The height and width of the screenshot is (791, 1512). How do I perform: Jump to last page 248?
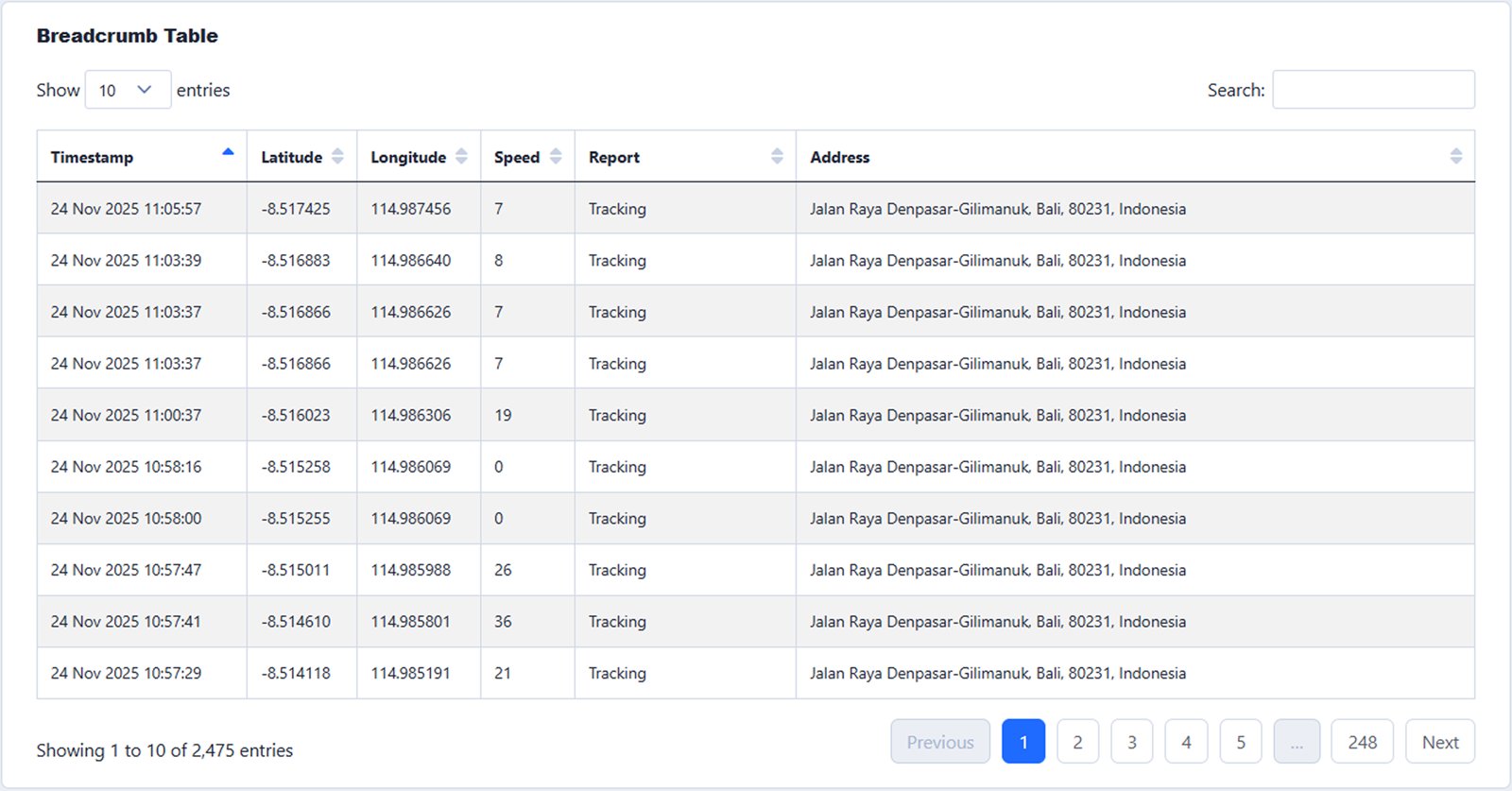pyautogui.click(x=1362, y=742)
